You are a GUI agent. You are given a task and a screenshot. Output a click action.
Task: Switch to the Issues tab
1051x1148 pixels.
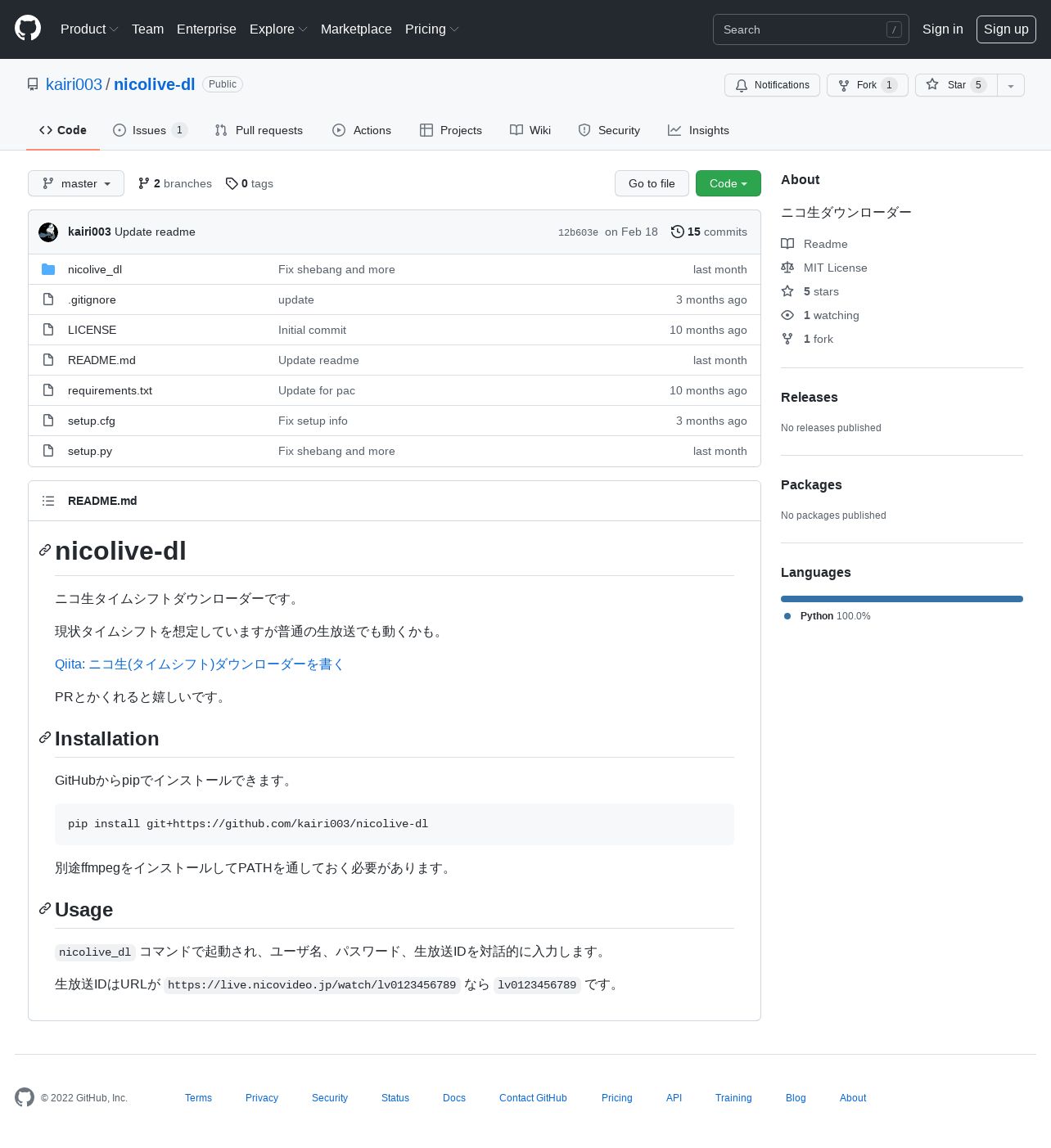pyautogui.click(x=150, y=130)
